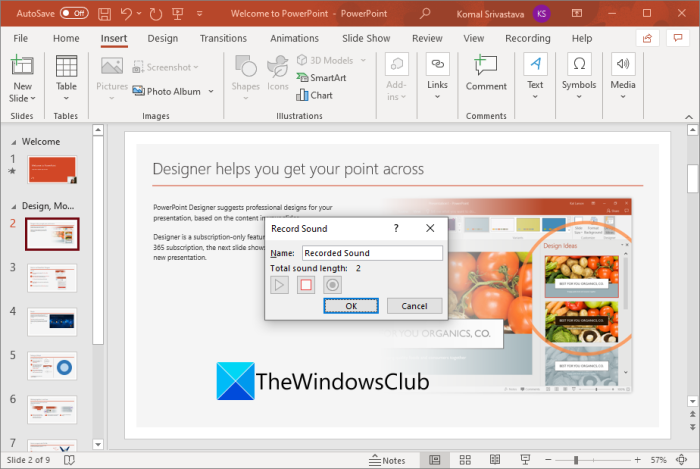The height and width of the screenshot is (469, 700).
Task: Start recording with the Record button
Action: [332, 285]
